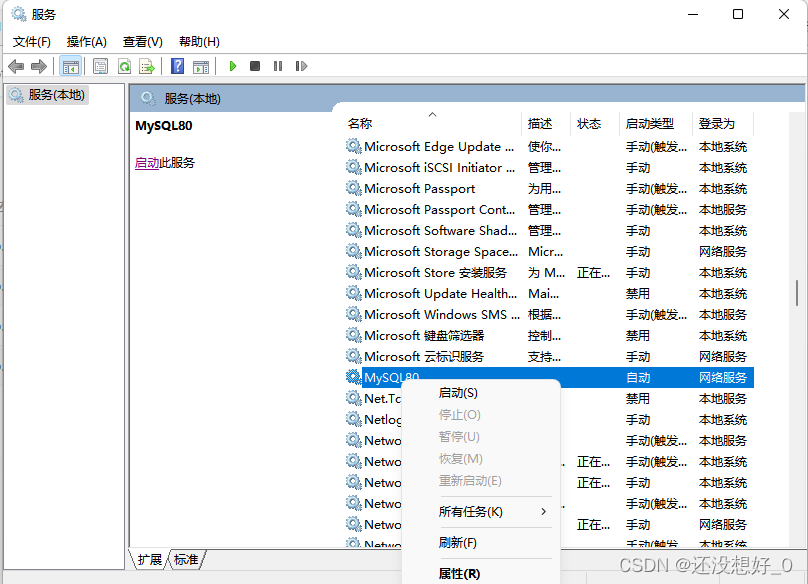808x584 pixels.
Task: Open the 帮助(H) menu
Action: 199,42
